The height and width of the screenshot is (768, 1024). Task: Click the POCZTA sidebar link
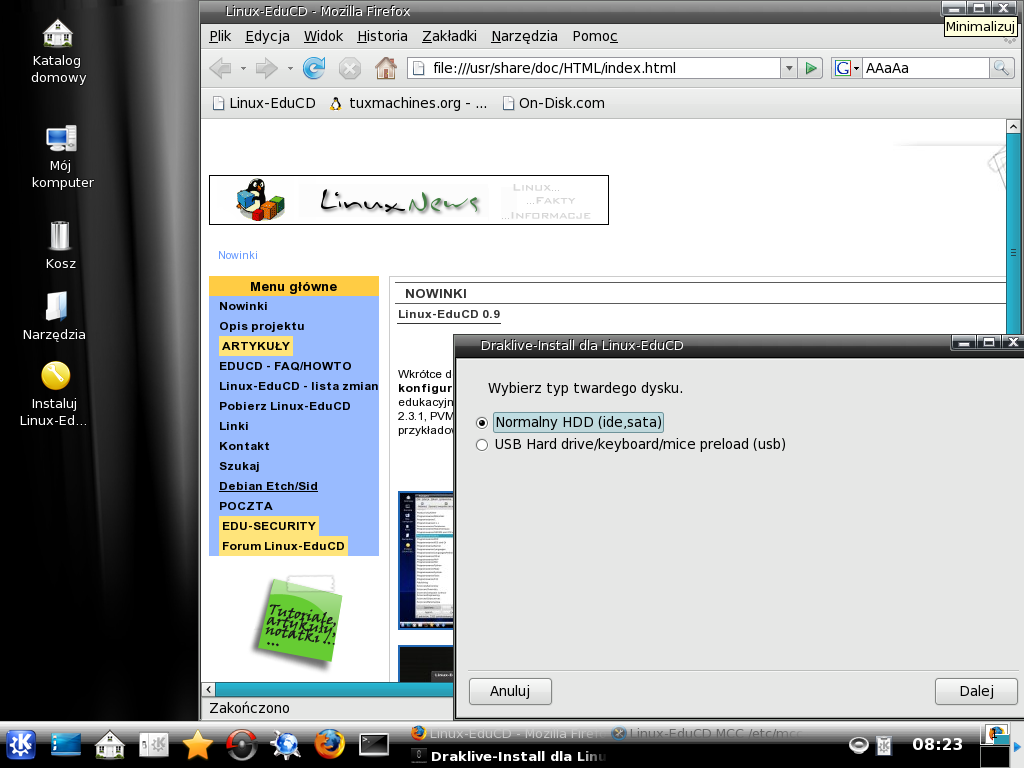[246, 506]
